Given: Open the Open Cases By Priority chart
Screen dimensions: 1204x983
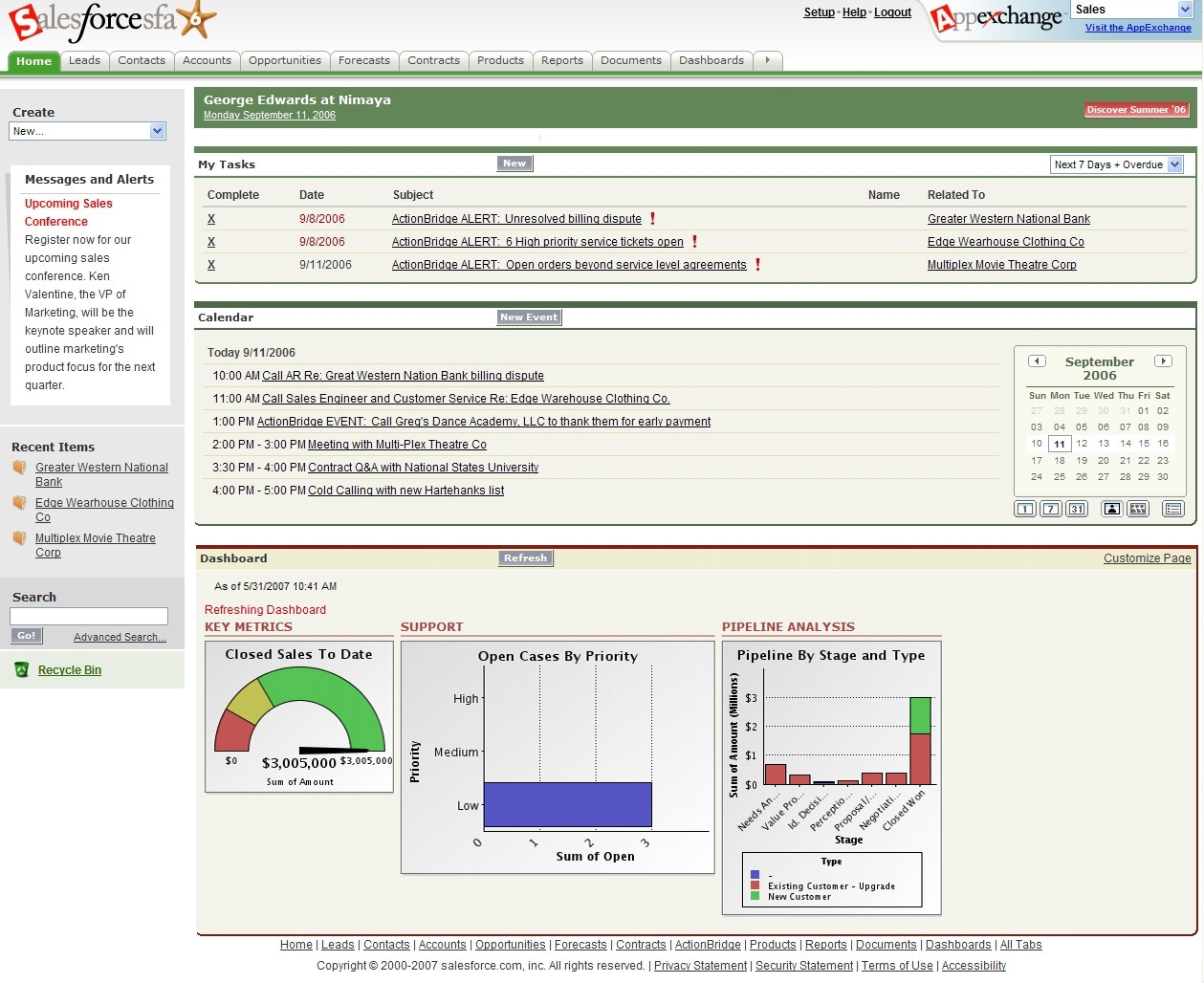Looking at the screenshot, I should (558, 757).
